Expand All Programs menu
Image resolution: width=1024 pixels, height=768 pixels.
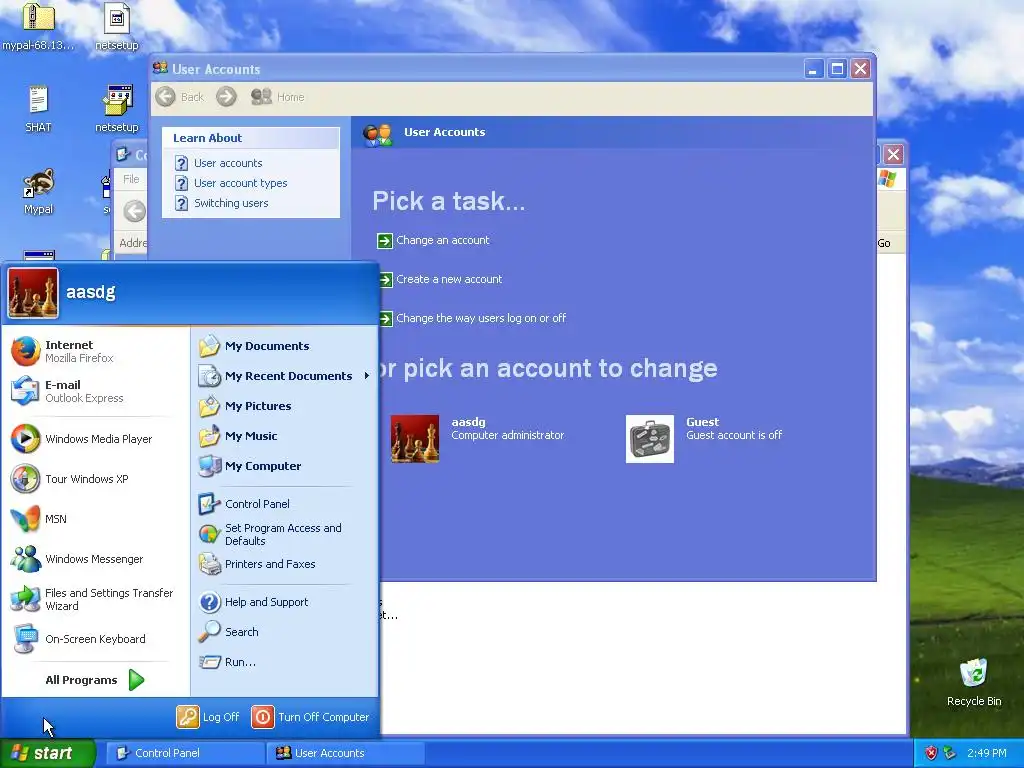point(95,680)
